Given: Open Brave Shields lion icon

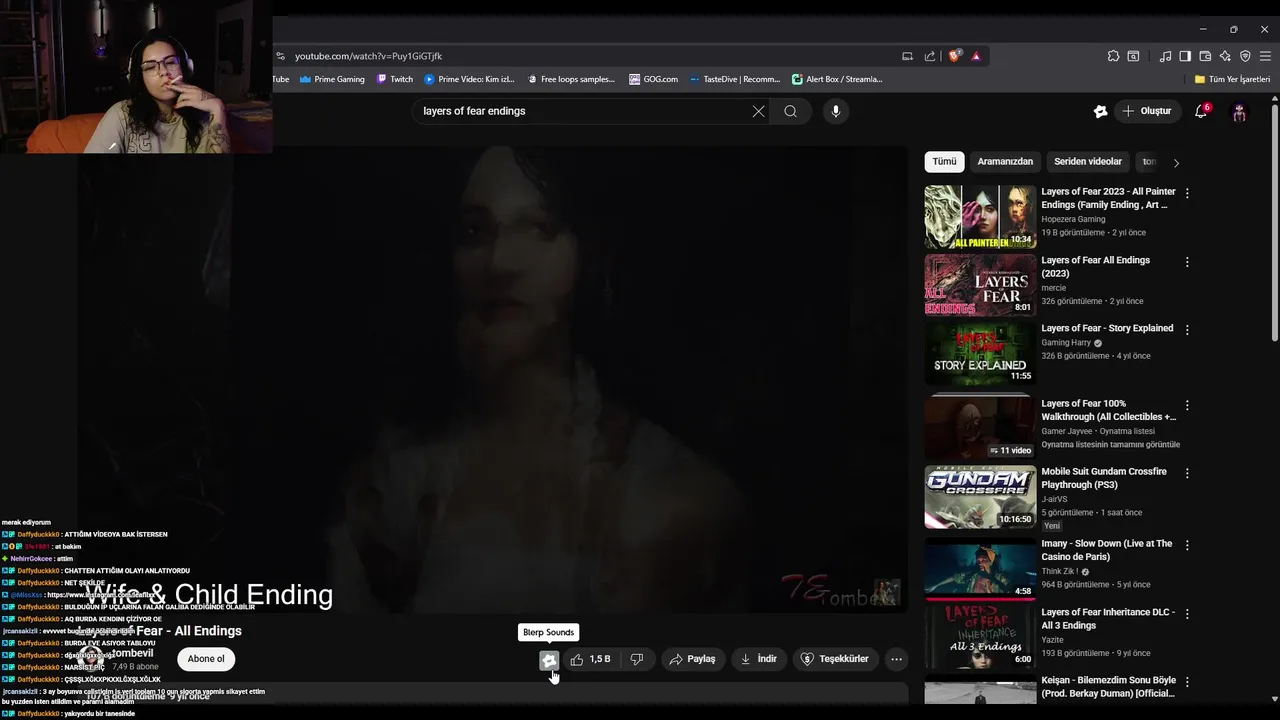Looking at the screenshot, I should point(954,56).
